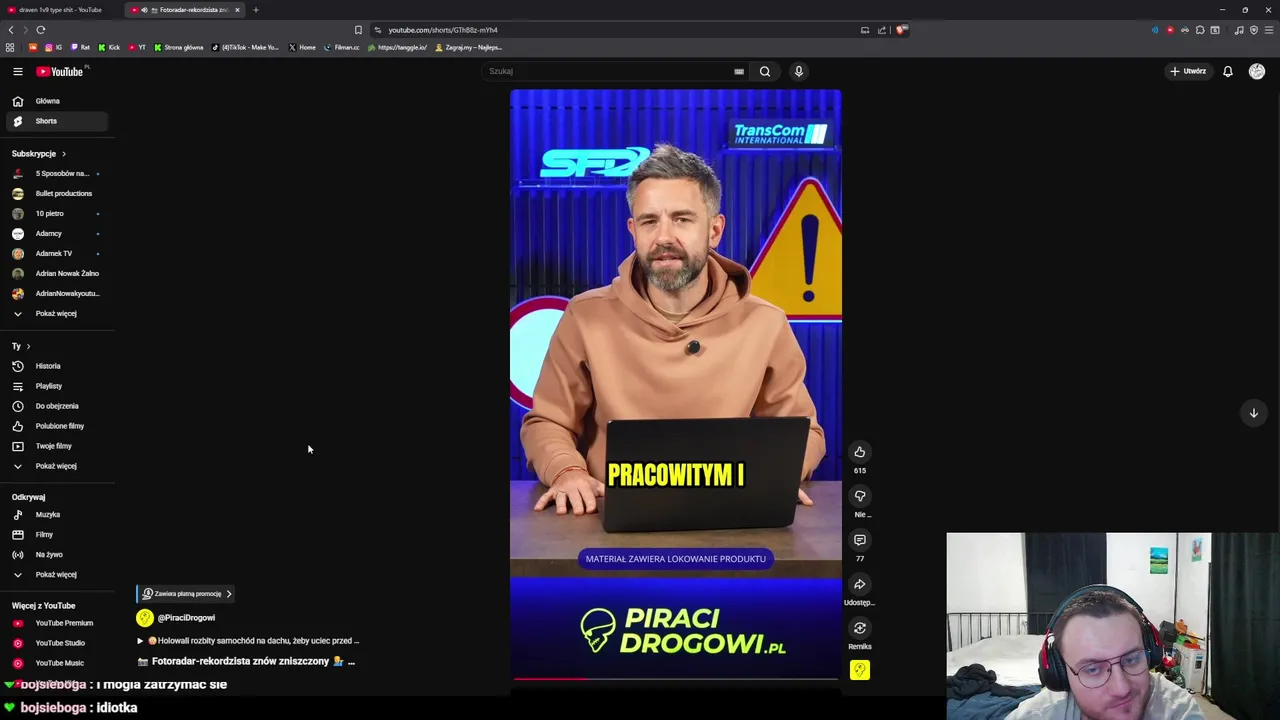Go back in the browser
1280x720 pixels.
click(x=11, y=30)
